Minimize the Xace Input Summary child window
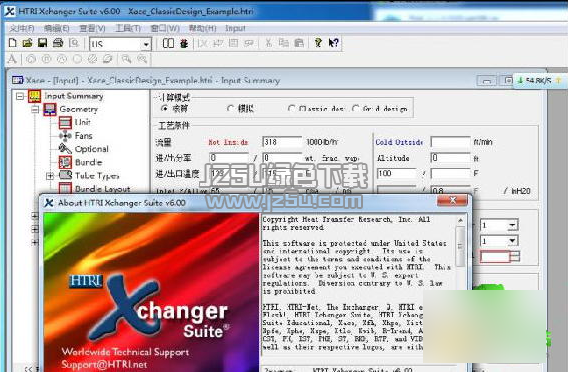The height and width of the screenshot is (372, 568). (486, 80)
